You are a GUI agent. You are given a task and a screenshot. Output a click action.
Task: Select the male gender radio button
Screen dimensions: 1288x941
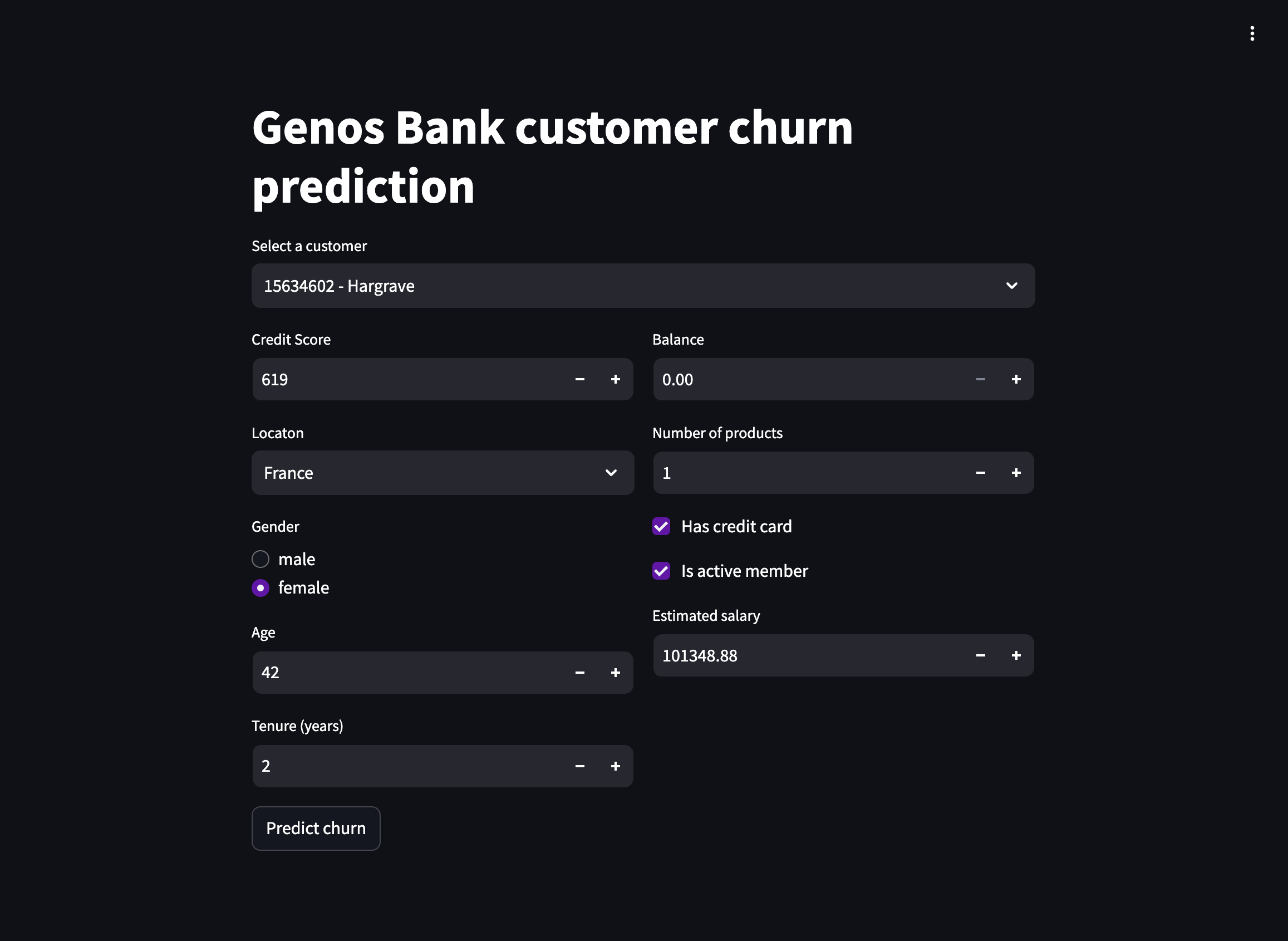(x=260, y=559)
